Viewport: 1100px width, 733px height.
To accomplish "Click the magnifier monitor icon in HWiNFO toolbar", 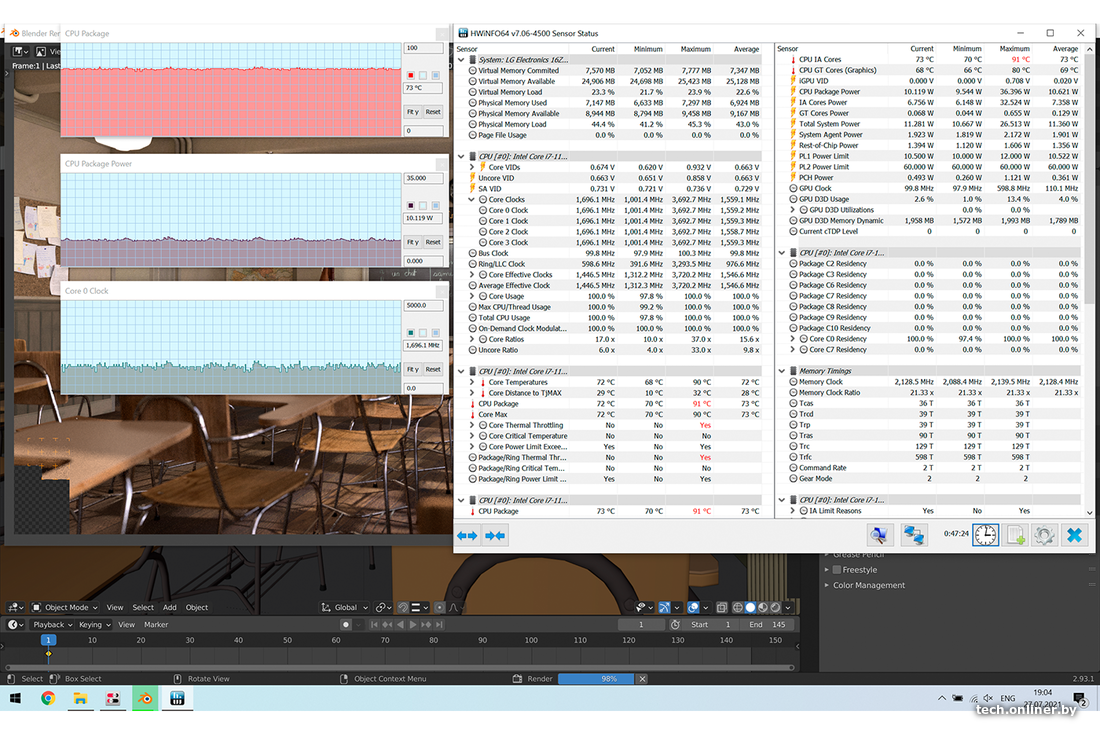I will (x=878, y=535).
